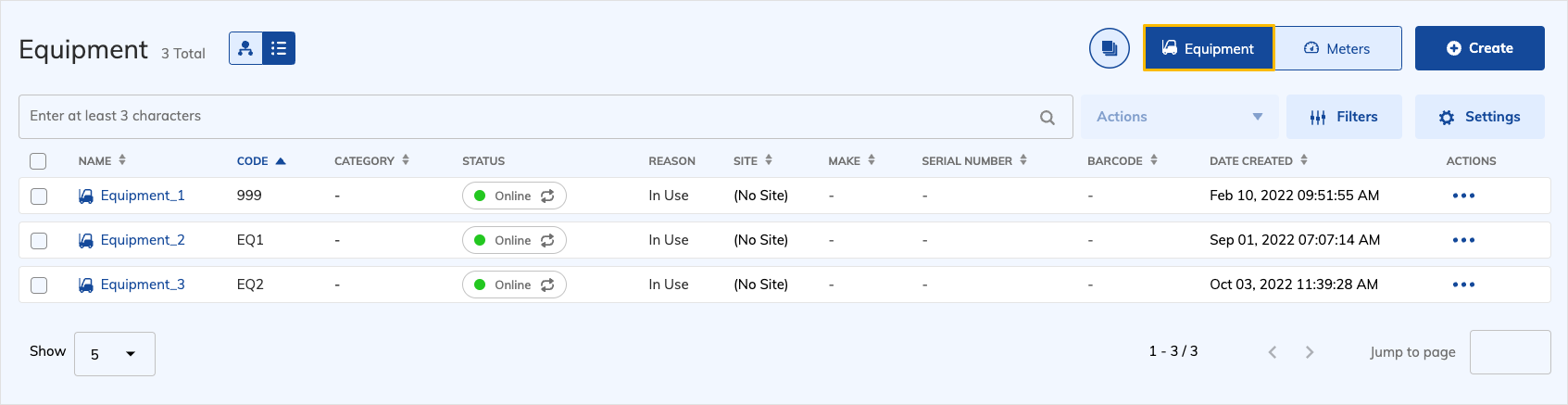Open the Show rows-per-page dropdown
The width and height of the screenshot is (1568, 405).
(114, 354)
